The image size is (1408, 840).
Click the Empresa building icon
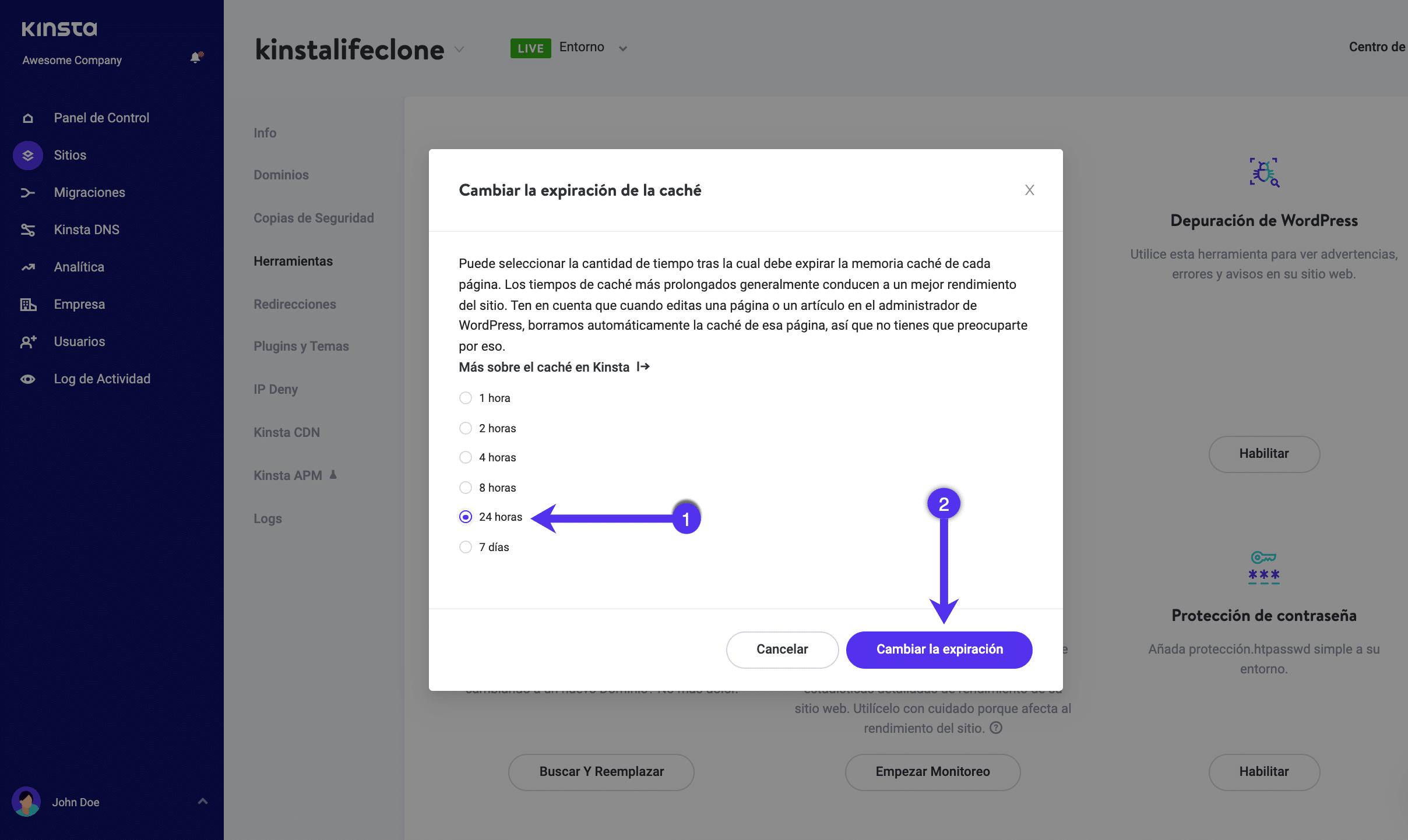[27, 305]
